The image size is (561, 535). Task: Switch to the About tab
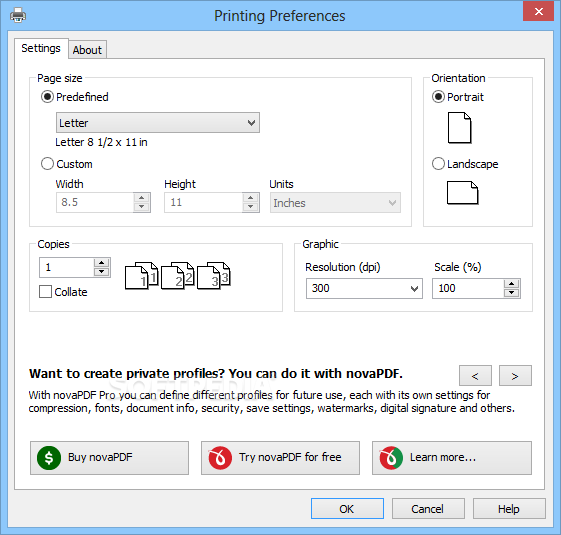tap(87, 50)
